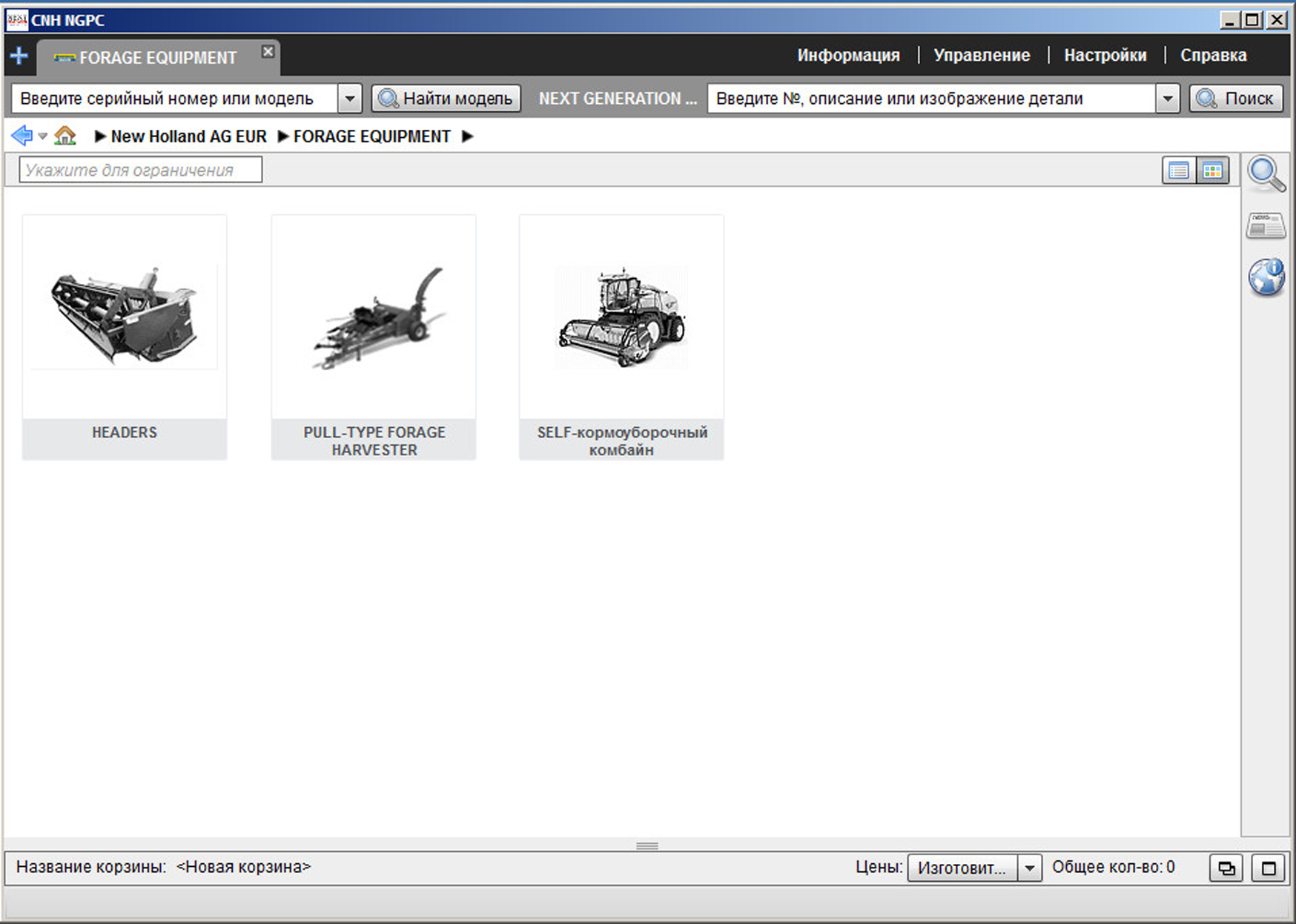Open the Цены price type dropdown

(1029, 868)
